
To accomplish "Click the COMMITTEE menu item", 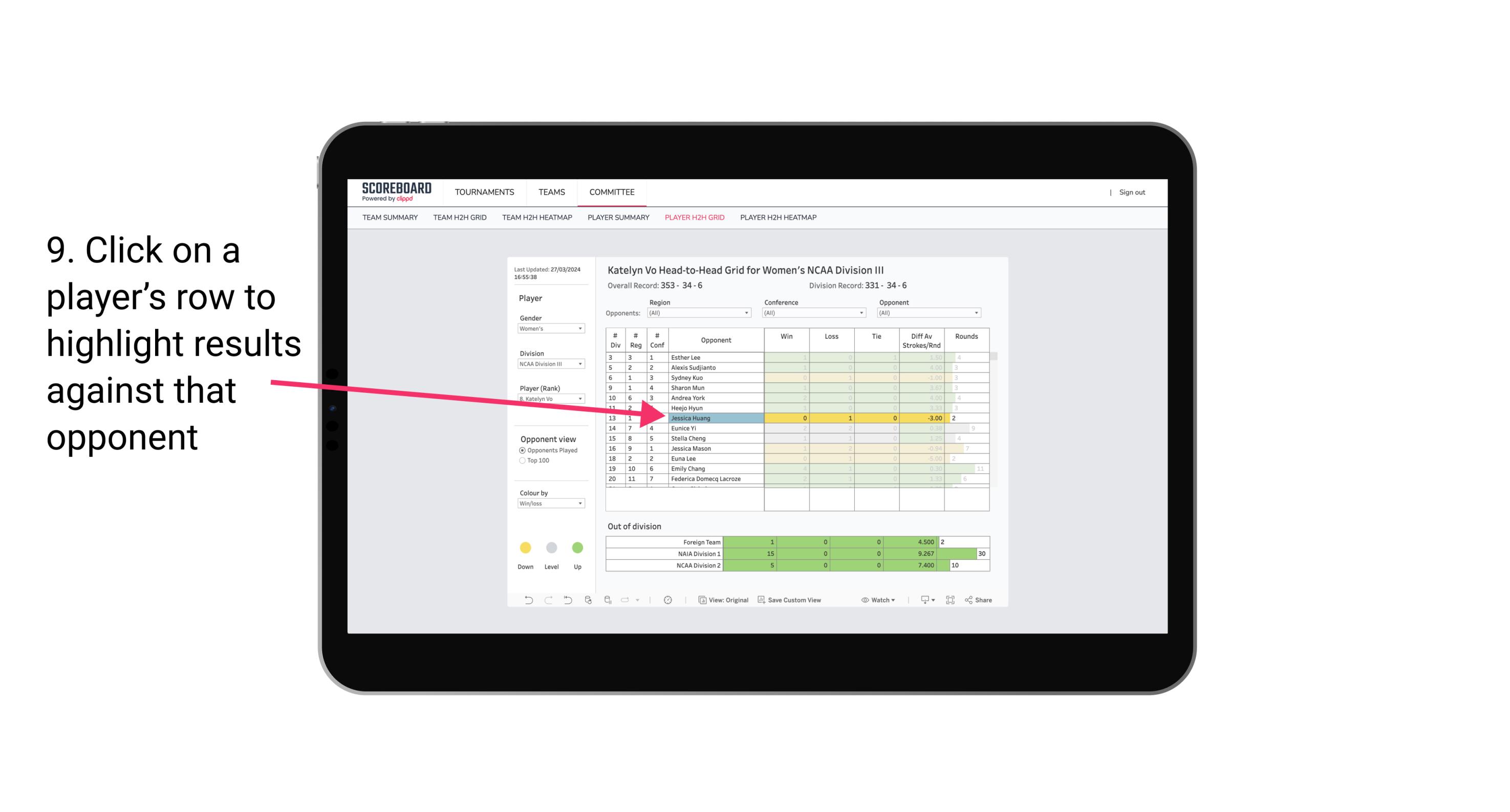I will (613, 193).
